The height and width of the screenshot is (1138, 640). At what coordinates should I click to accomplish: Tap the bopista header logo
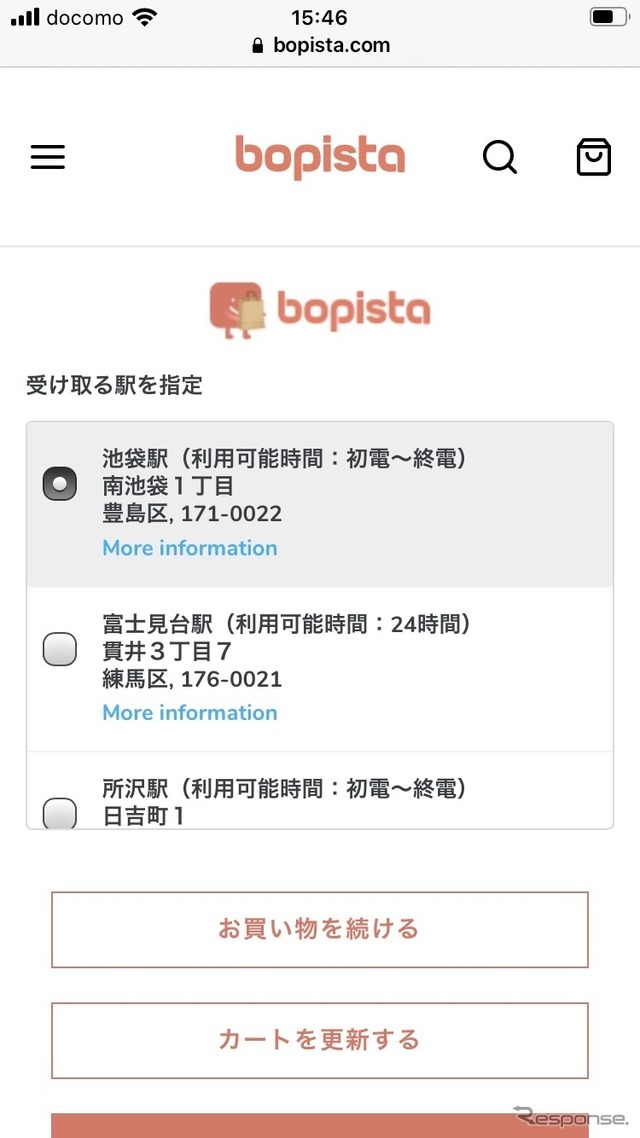tap(320, 157)
